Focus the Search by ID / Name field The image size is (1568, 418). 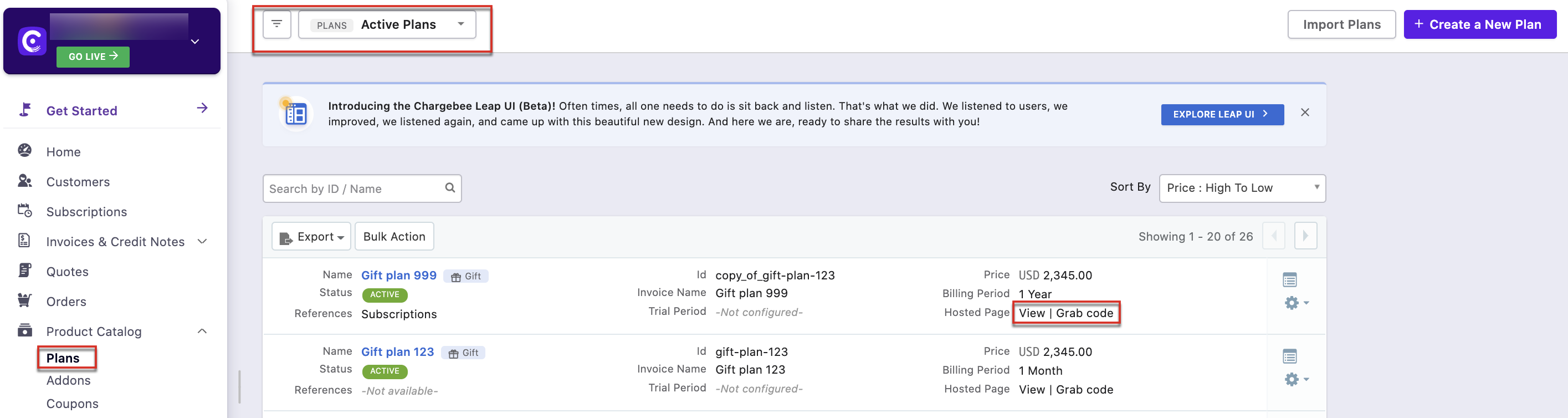[362, 188]
